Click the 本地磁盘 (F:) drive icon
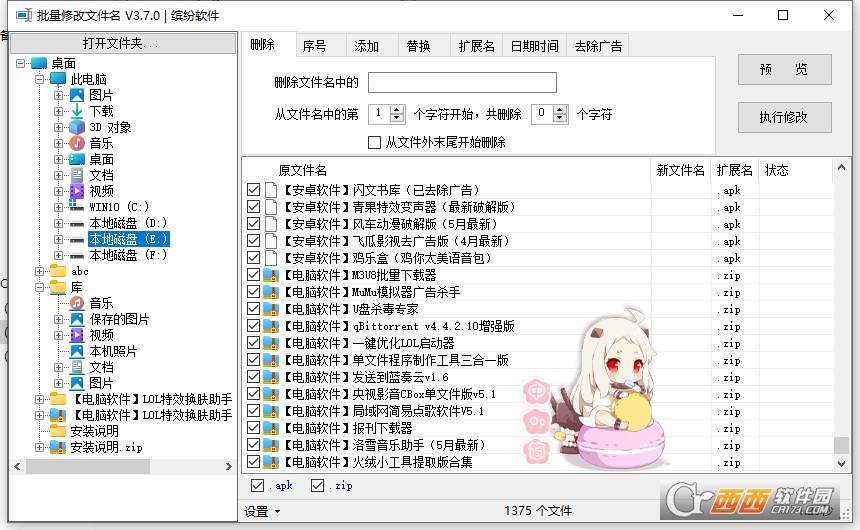 tap(77, 255)
